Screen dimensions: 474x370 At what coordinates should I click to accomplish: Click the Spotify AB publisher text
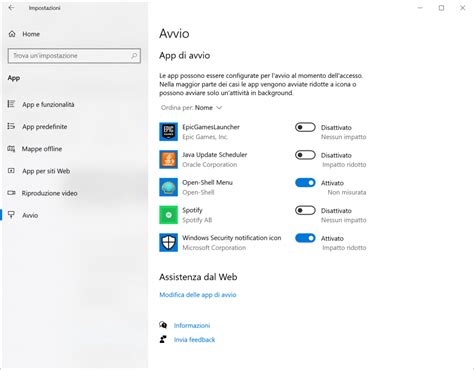(197, 220)
